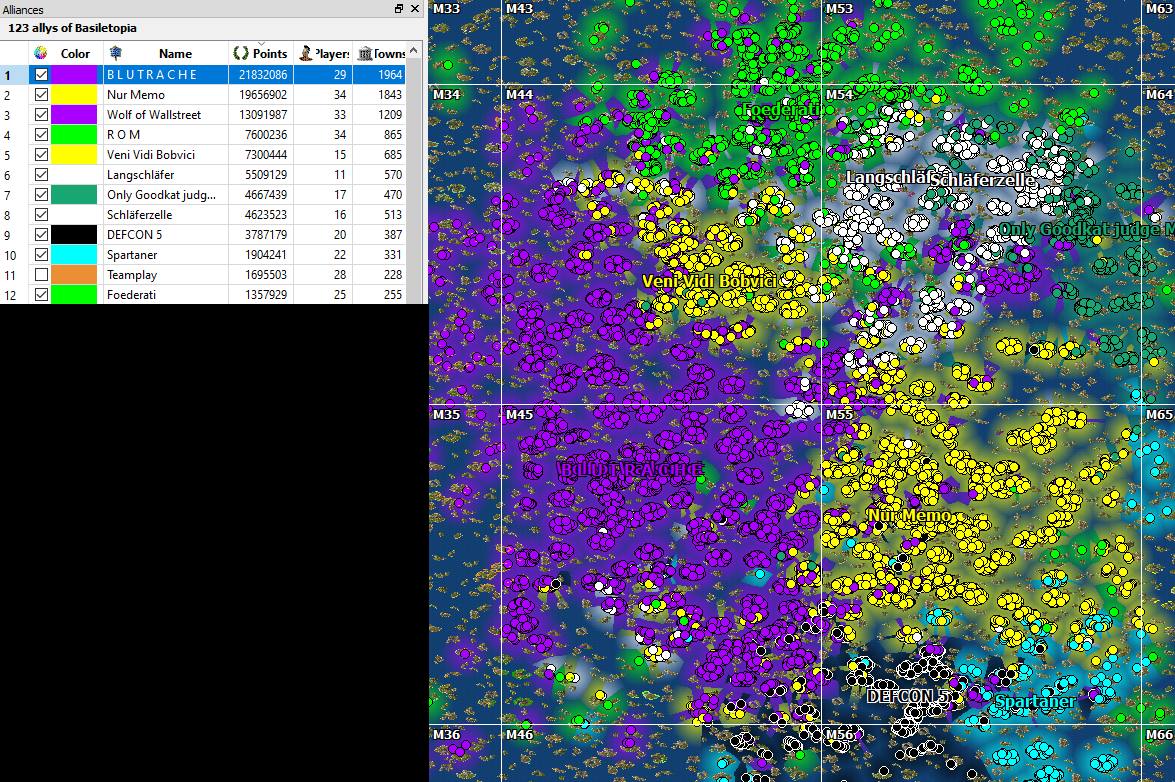
Task: Click the Veni Vidi Bobvici label on the map
Action: tap(708, 281)
